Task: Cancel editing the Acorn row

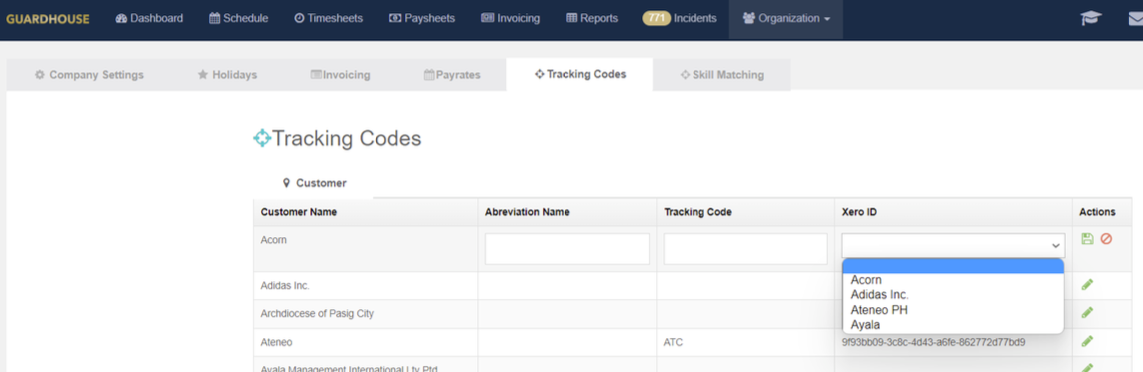Action: 1107,239
